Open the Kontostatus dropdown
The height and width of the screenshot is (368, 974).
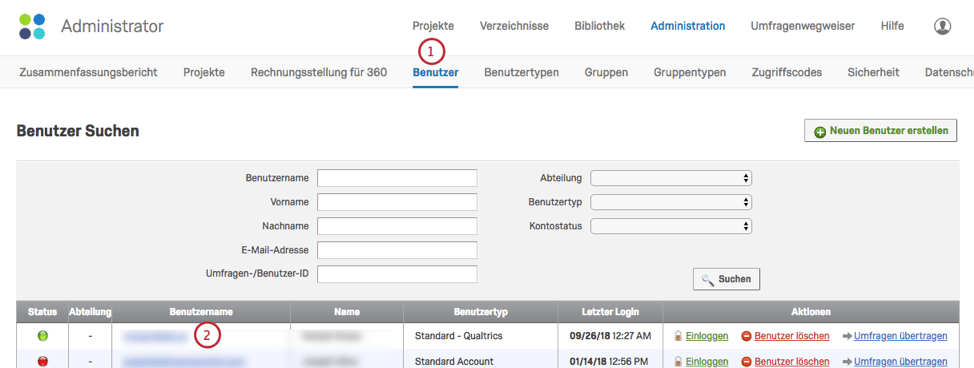tap(671, 226)
